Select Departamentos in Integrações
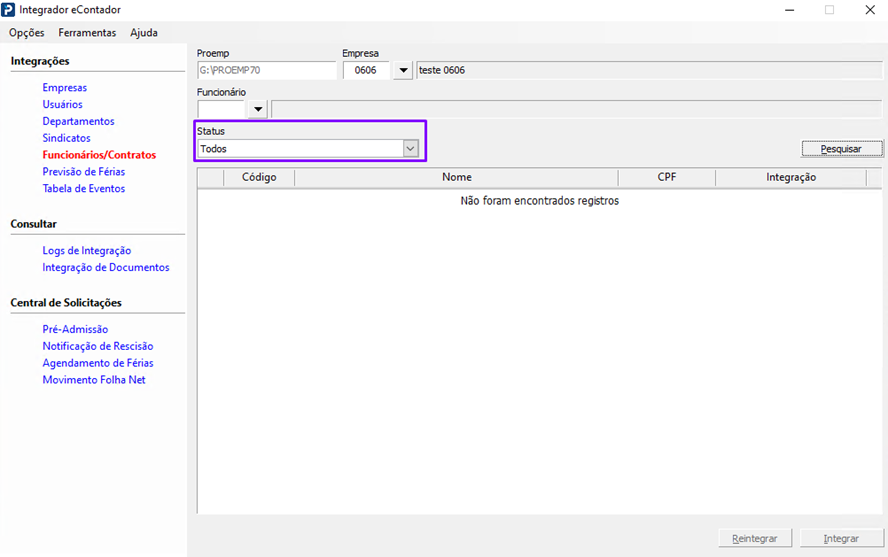Viewport: 888px width, 557px height. coord(78,122)
